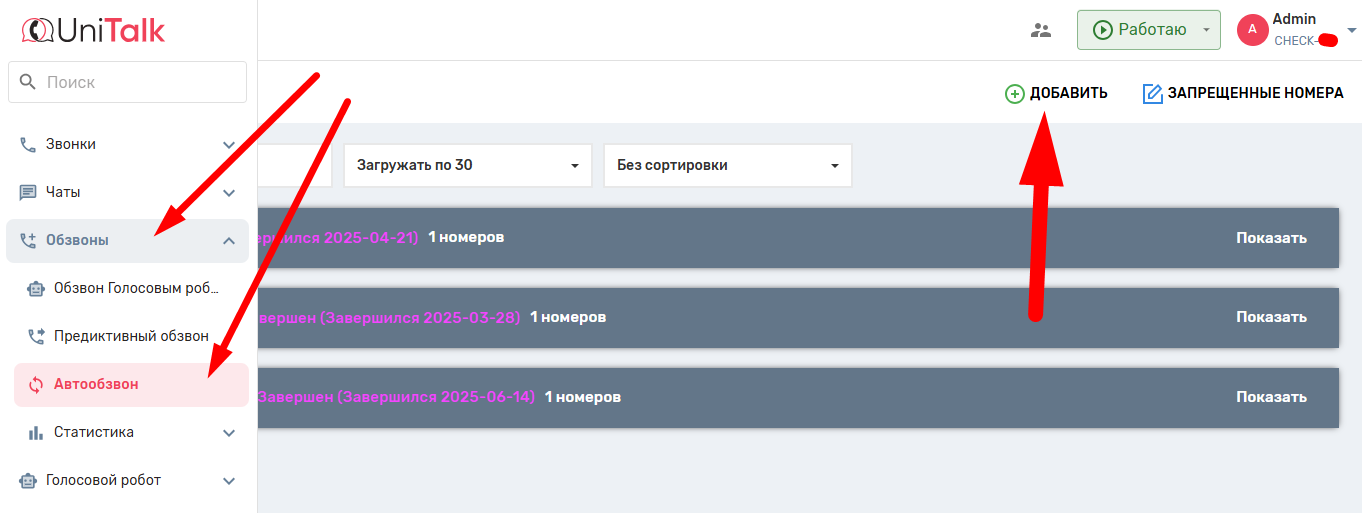Click the phone icon next to Звонки
This screenshot has height=513, width=1362.
coord(28,144)
